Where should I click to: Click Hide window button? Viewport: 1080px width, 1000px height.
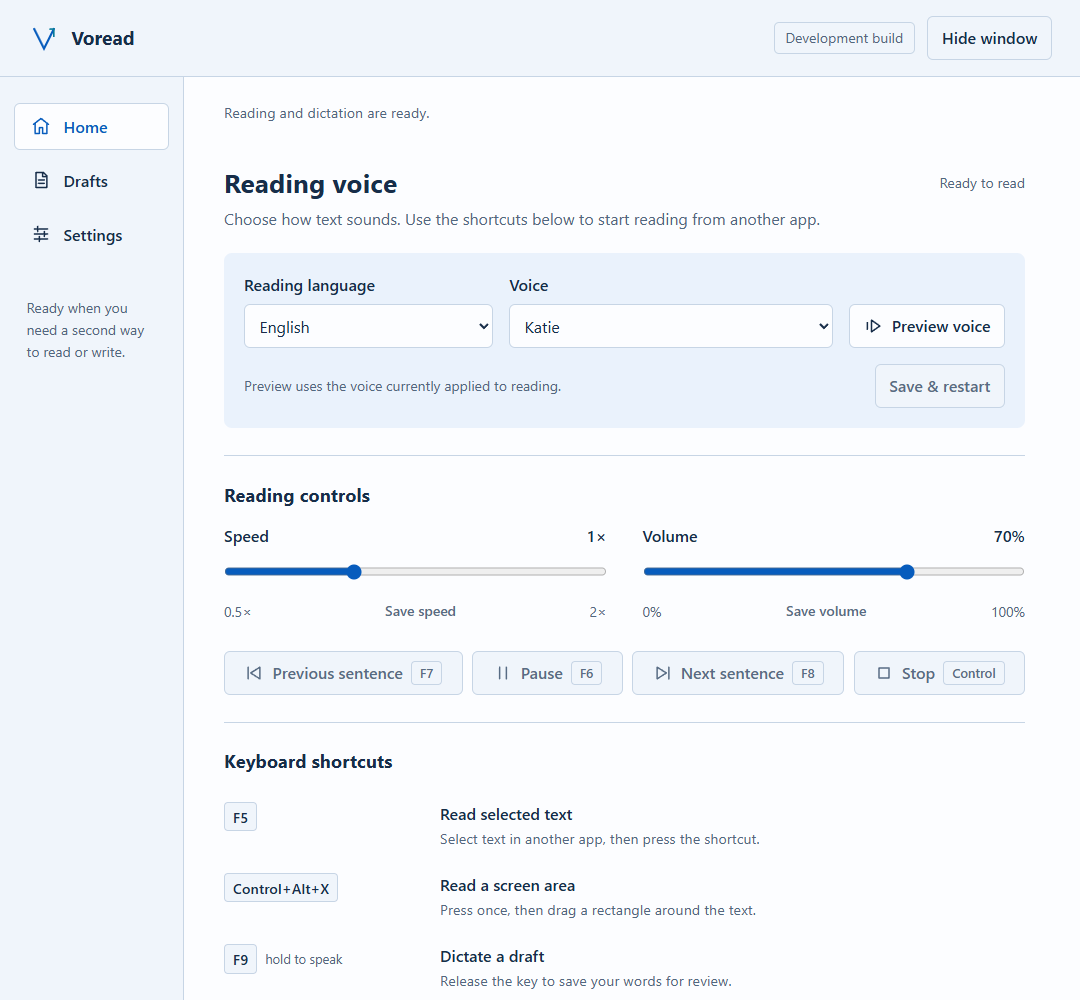click(989, 39)
